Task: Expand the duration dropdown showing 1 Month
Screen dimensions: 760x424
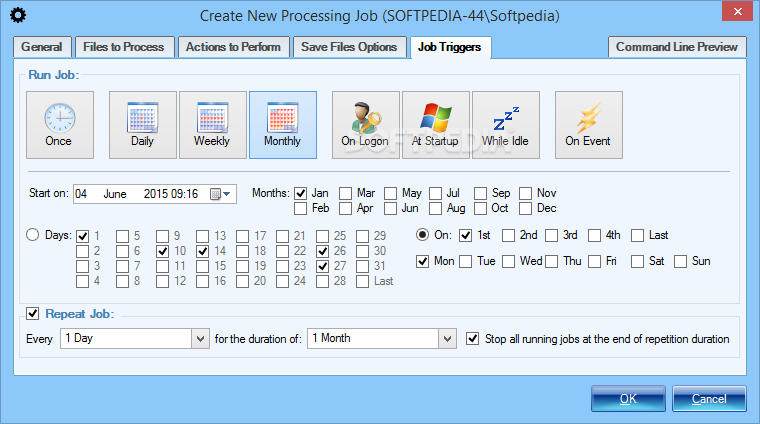Action: [x=447, y=338]
